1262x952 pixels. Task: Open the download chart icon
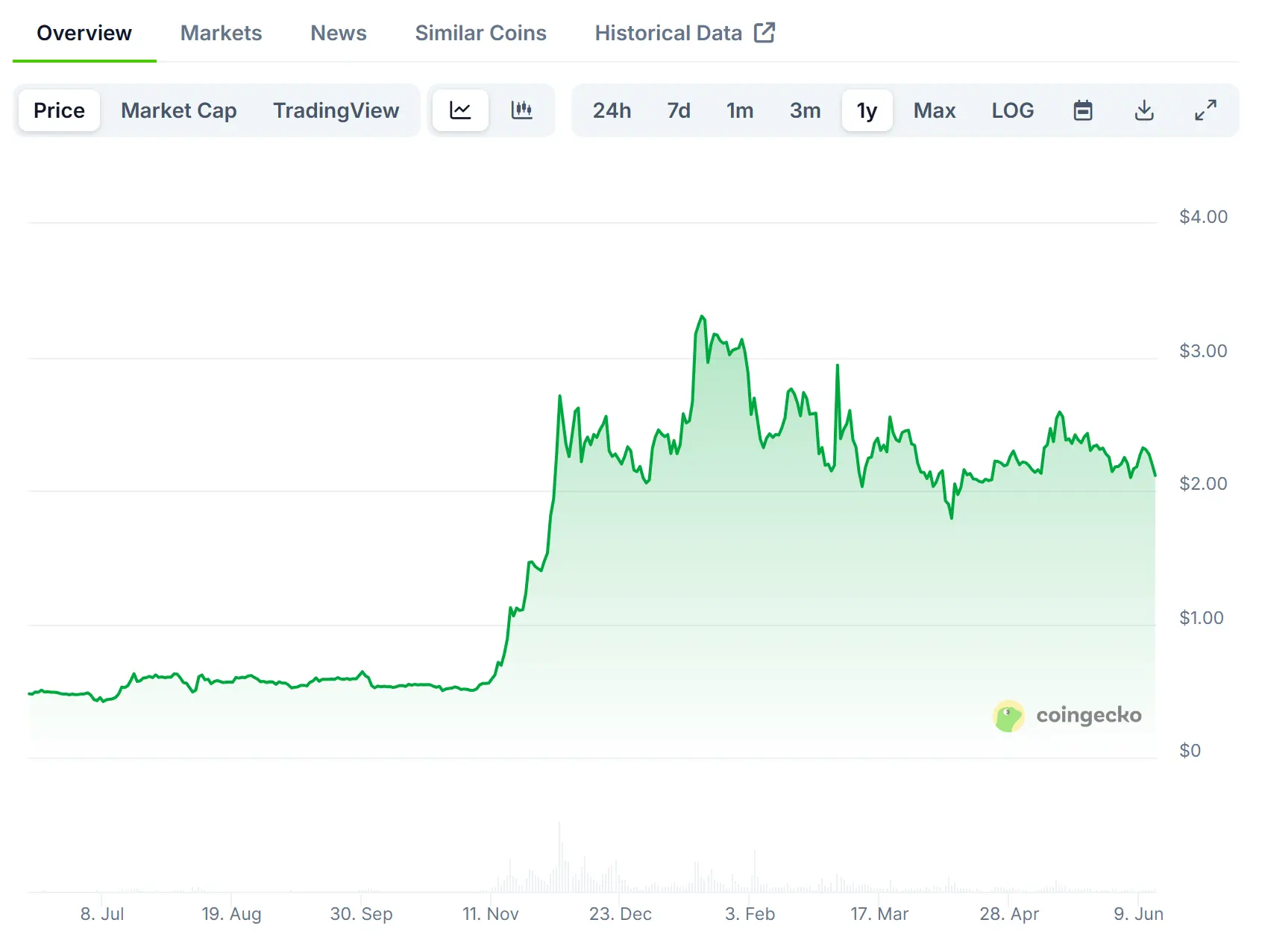coord(1143,110)
